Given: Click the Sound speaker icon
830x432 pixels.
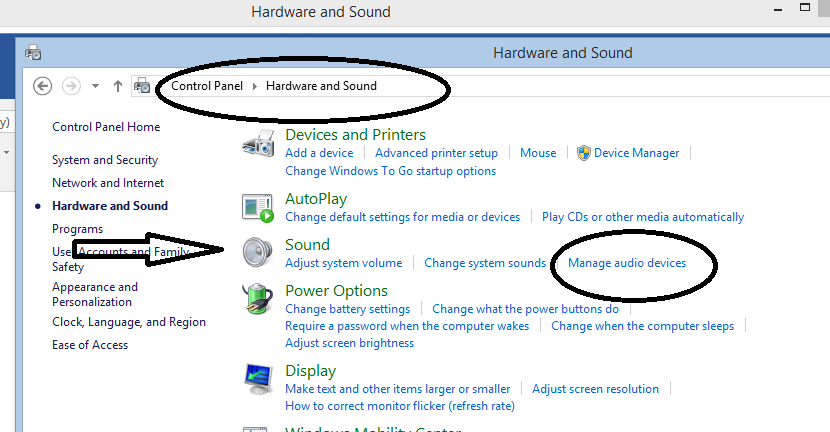Looking at the screenshot, I should point(258,252).
